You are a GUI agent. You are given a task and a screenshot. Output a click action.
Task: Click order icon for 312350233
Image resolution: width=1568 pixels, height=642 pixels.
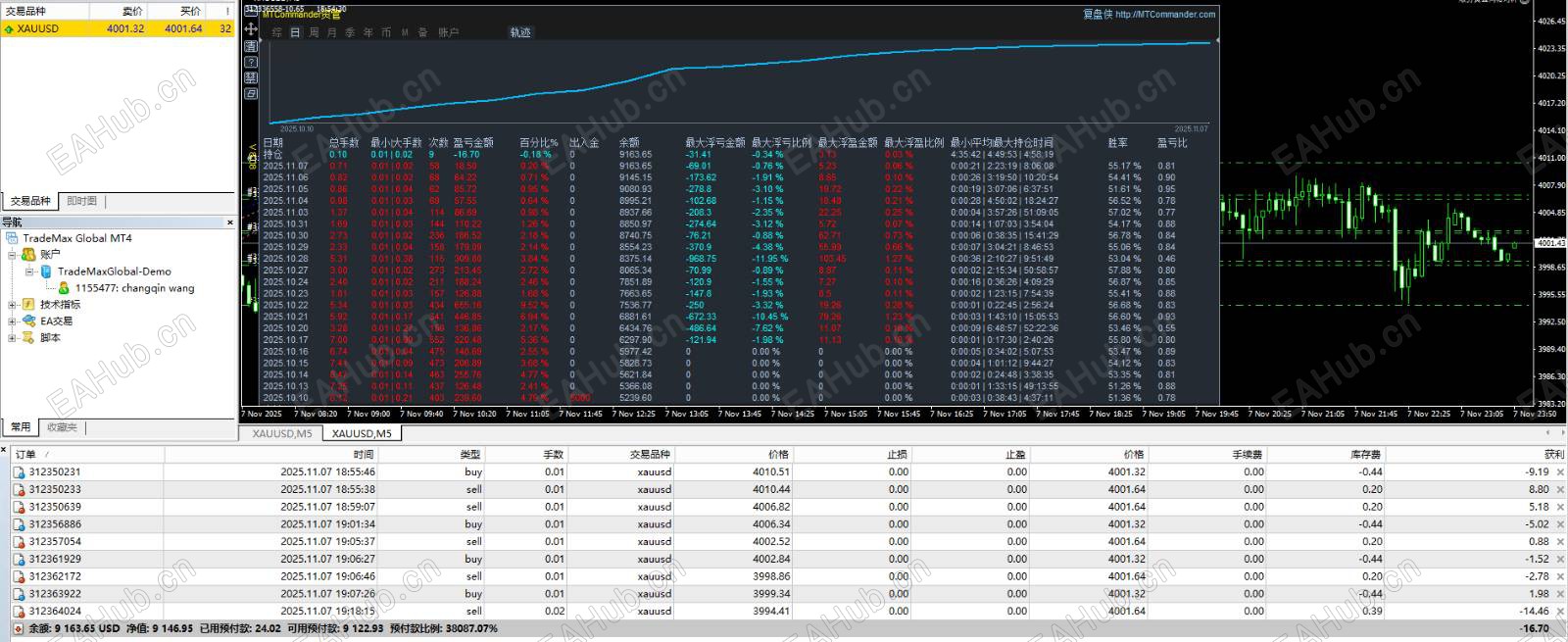pos(19,489)
